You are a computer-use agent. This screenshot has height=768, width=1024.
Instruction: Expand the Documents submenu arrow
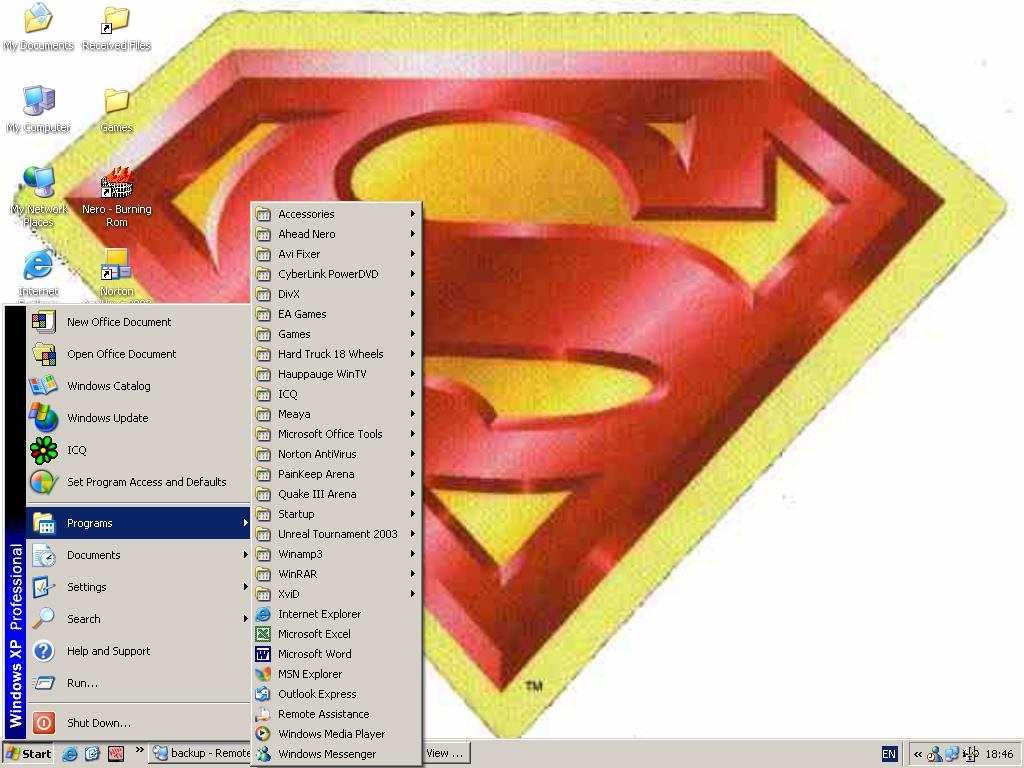246,555
